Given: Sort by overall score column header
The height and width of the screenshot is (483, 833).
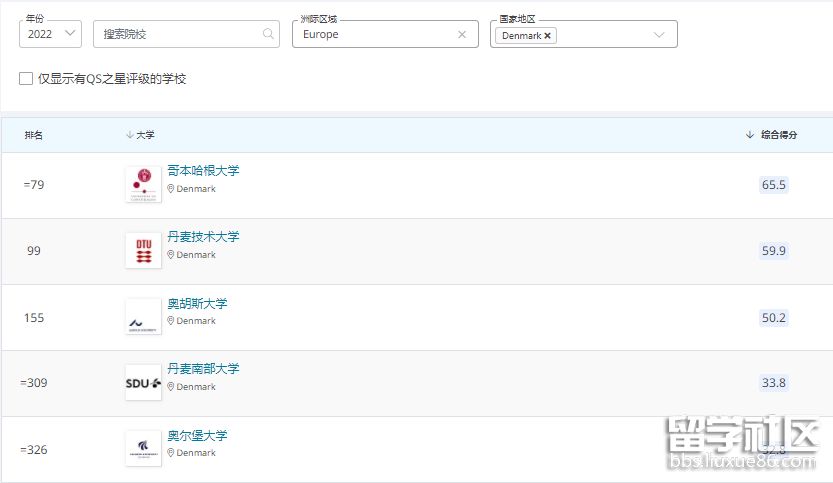Looking at the screenshot, I should tap(771, 135).
